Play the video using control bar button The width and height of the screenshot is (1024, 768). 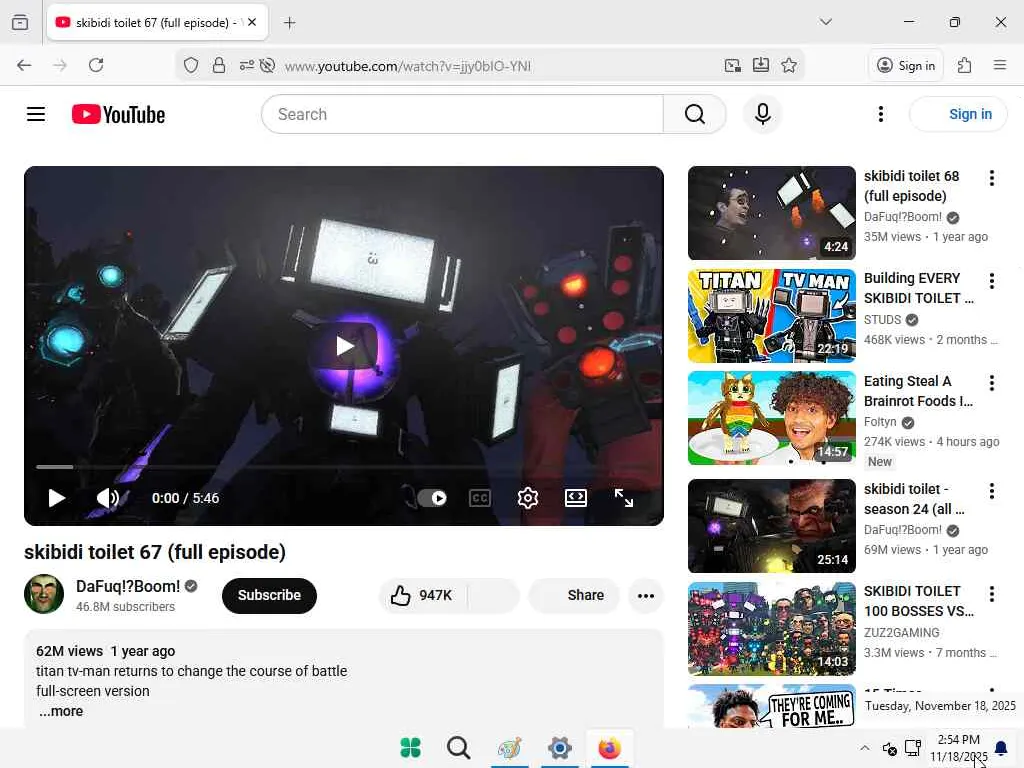[x=57, y=498]
